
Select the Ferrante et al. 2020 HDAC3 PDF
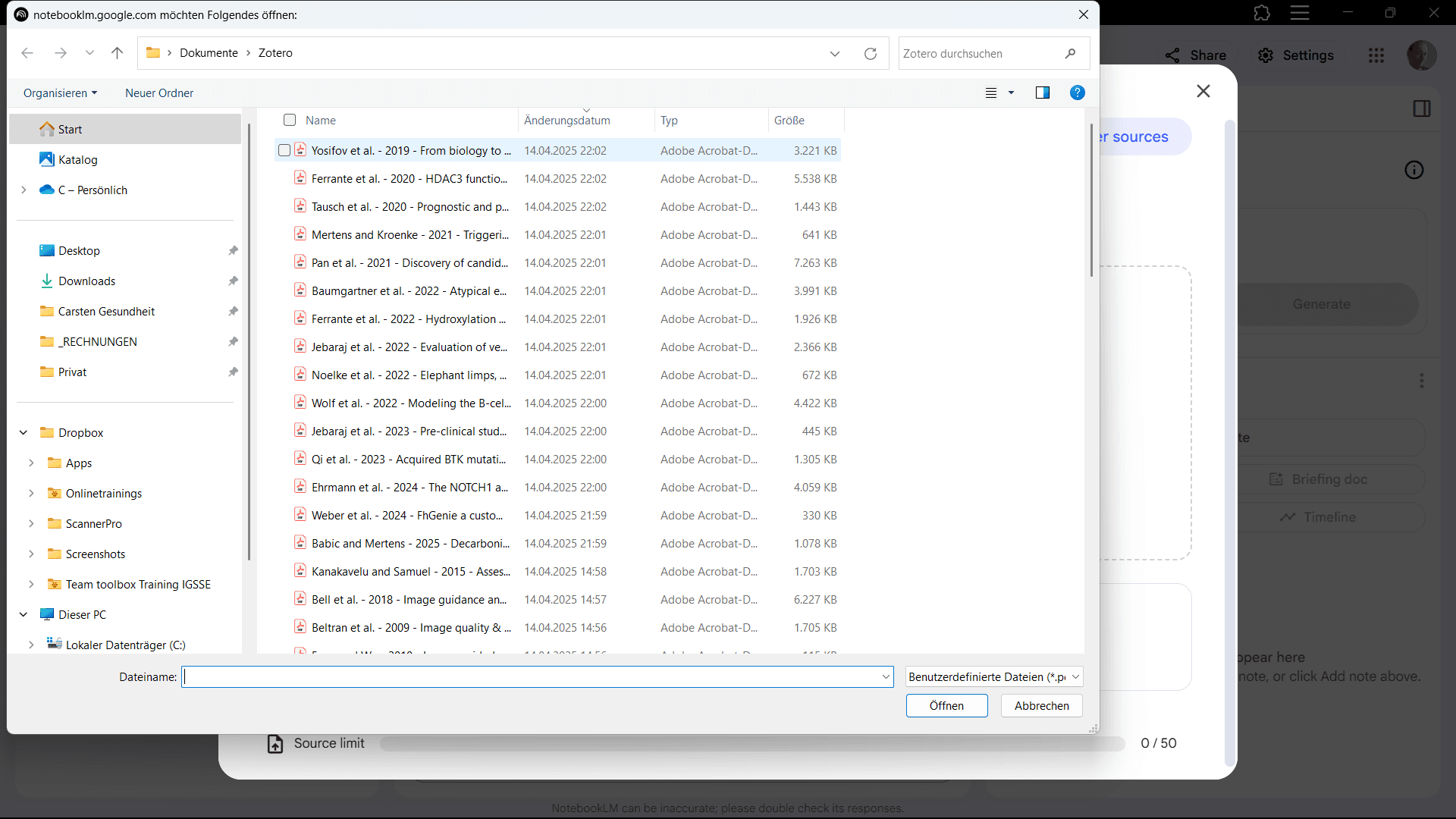tap(557, 179)
